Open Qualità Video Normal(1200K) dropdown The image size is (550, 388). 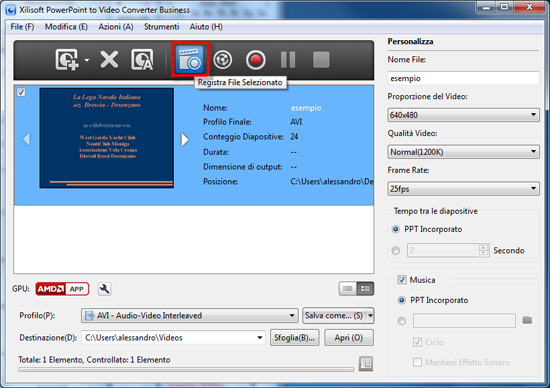(463, 152)
